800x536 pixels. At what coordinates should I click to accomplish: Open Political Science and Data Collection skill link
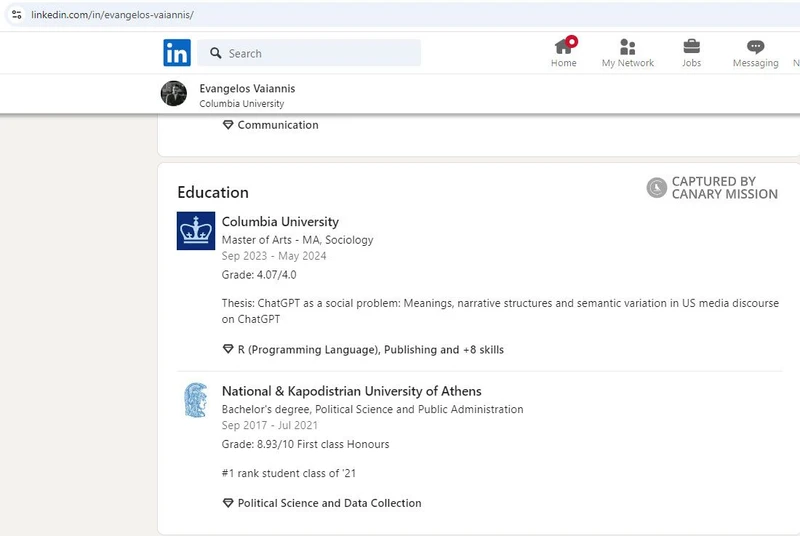tap(330, 503)
